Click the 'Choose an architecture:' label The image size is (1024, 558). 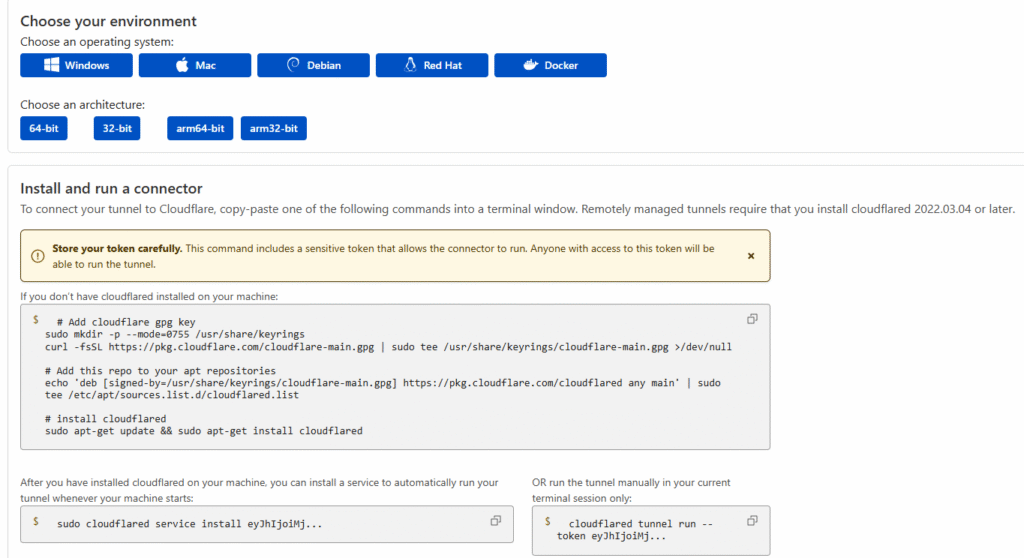pyautogui.click(x=82, y=105)
